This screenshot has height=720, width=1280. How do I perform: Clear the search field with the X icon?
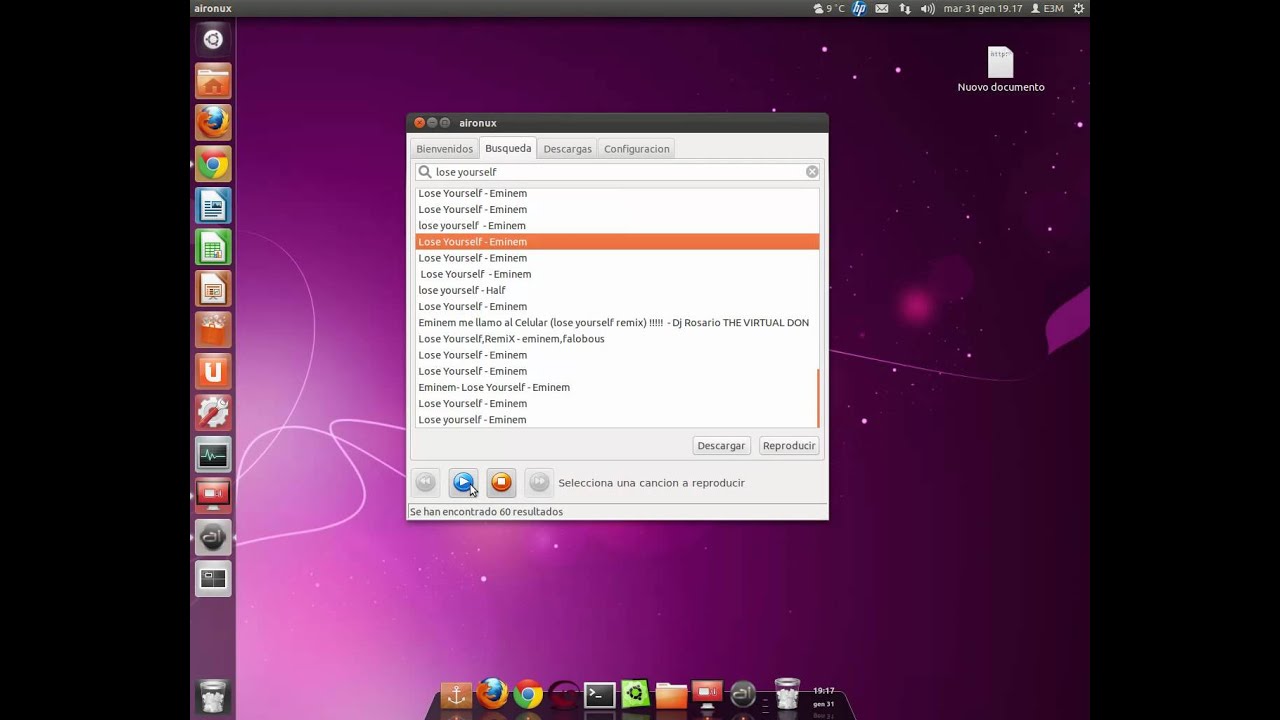click(812, 172)
